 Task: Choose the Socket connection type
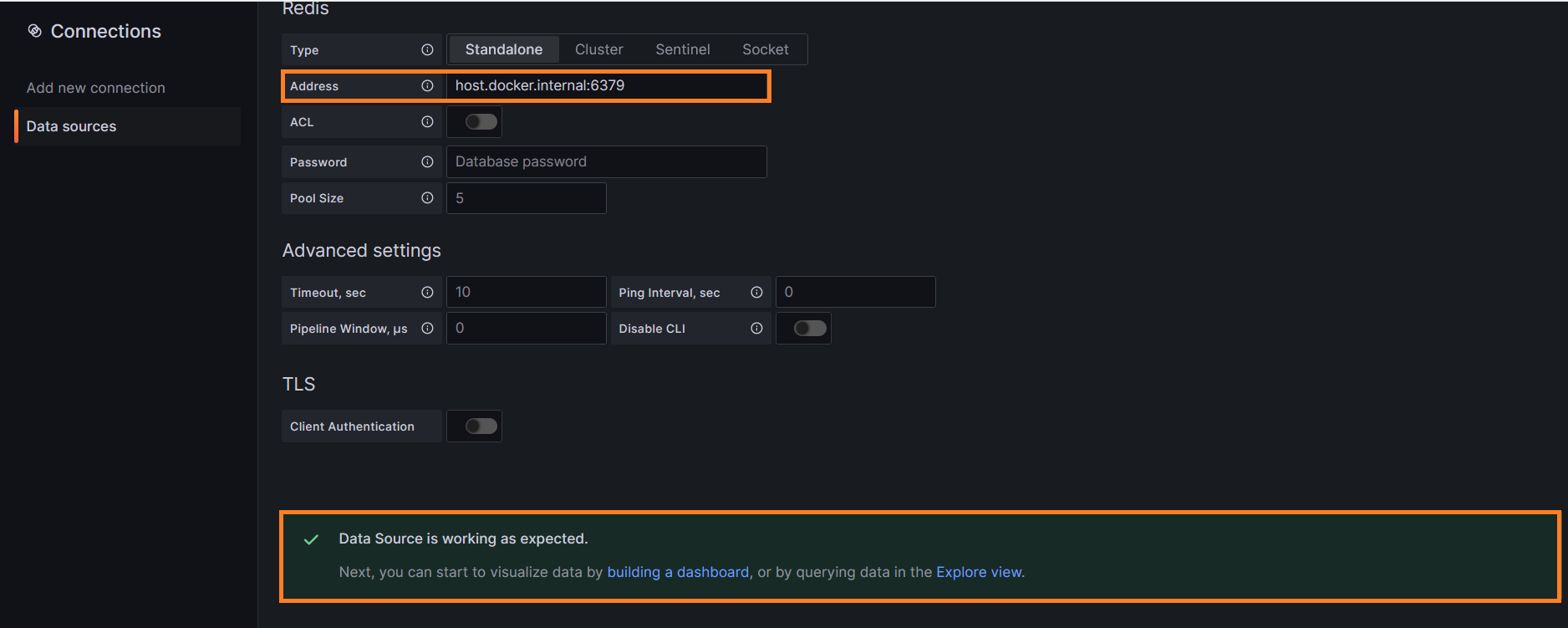765,49
